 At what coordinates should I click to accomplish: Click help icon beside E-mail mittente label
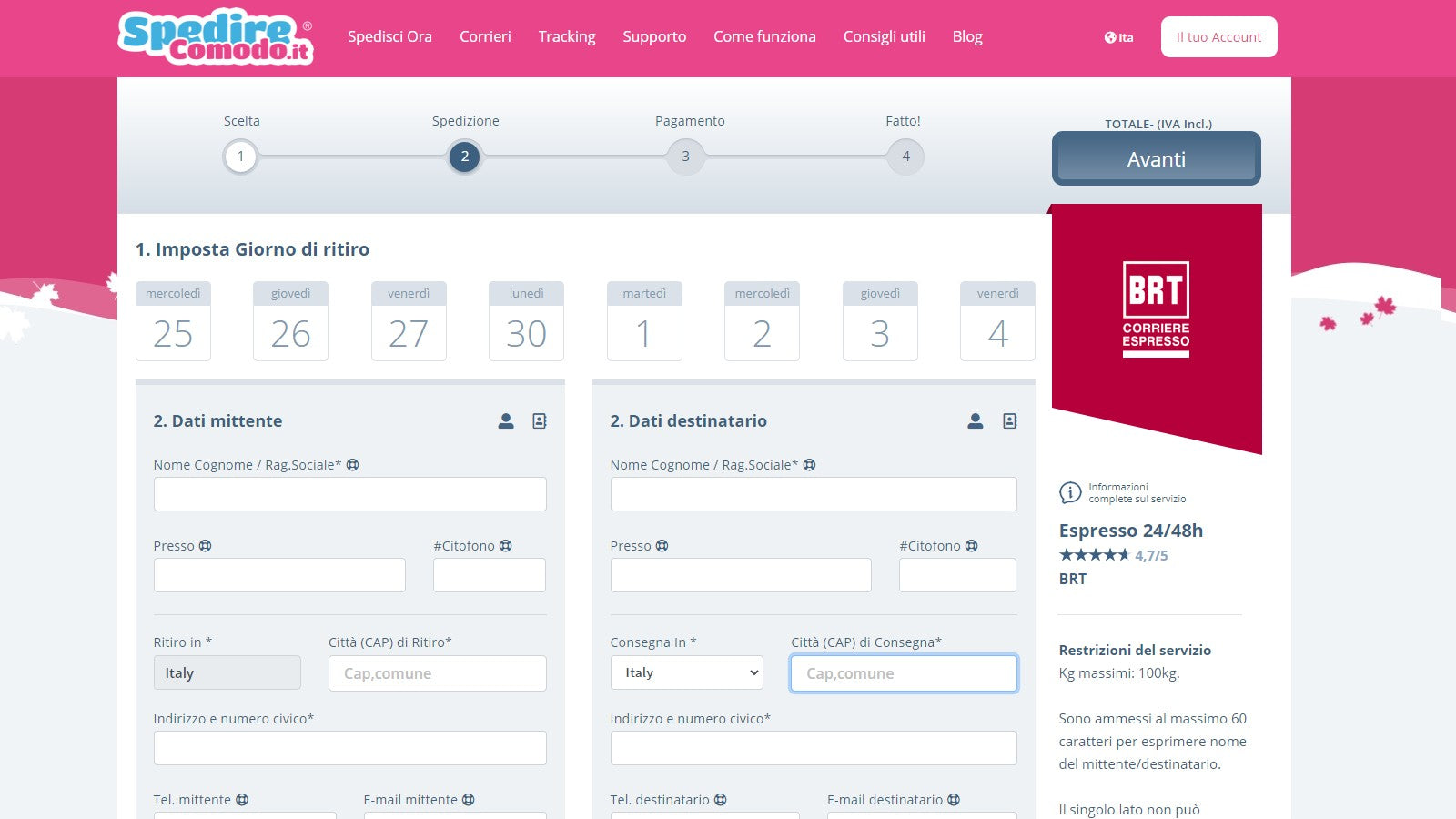[x=469, y=800]
